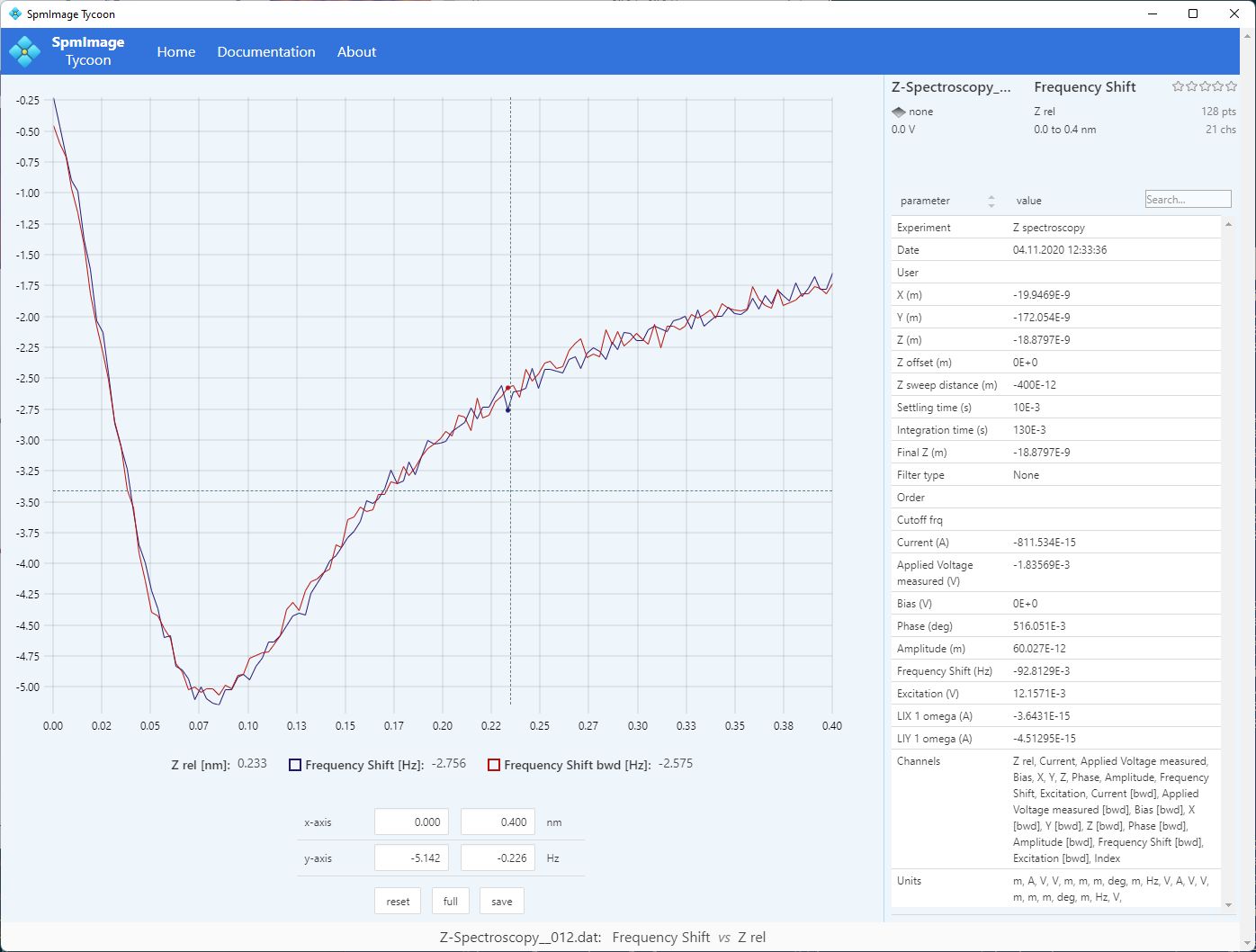1256x952 pixels.
Task: Click the x-axis minimum input field
Action: (410, 822)
